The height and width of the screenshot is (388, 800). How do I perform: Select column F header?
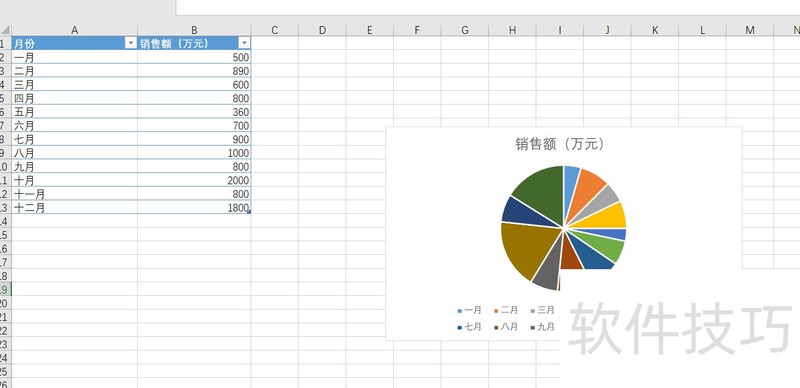417,30
